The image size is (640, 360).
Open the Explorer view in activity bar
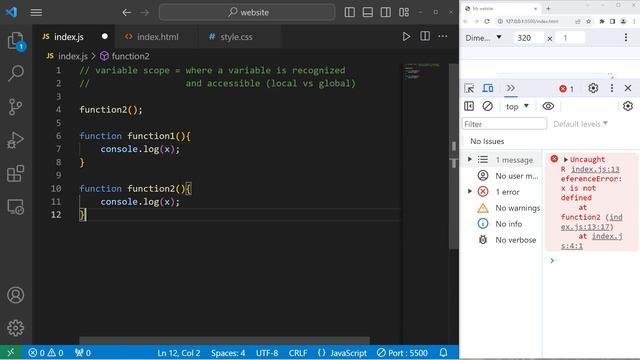(x=16, y=41)
